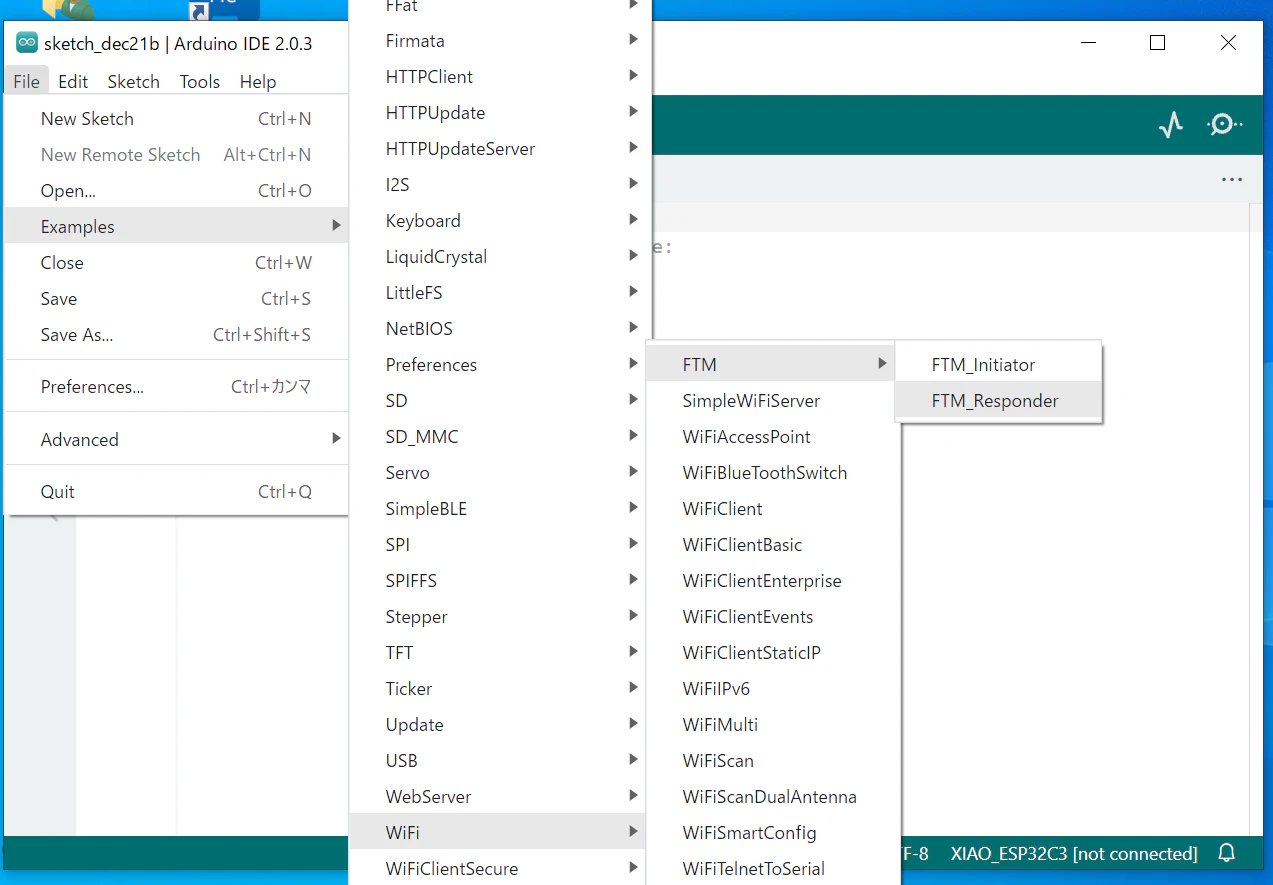Choose New Sketch from File menu
Screen dimensions: 1273x885
[x=176, y=119]
